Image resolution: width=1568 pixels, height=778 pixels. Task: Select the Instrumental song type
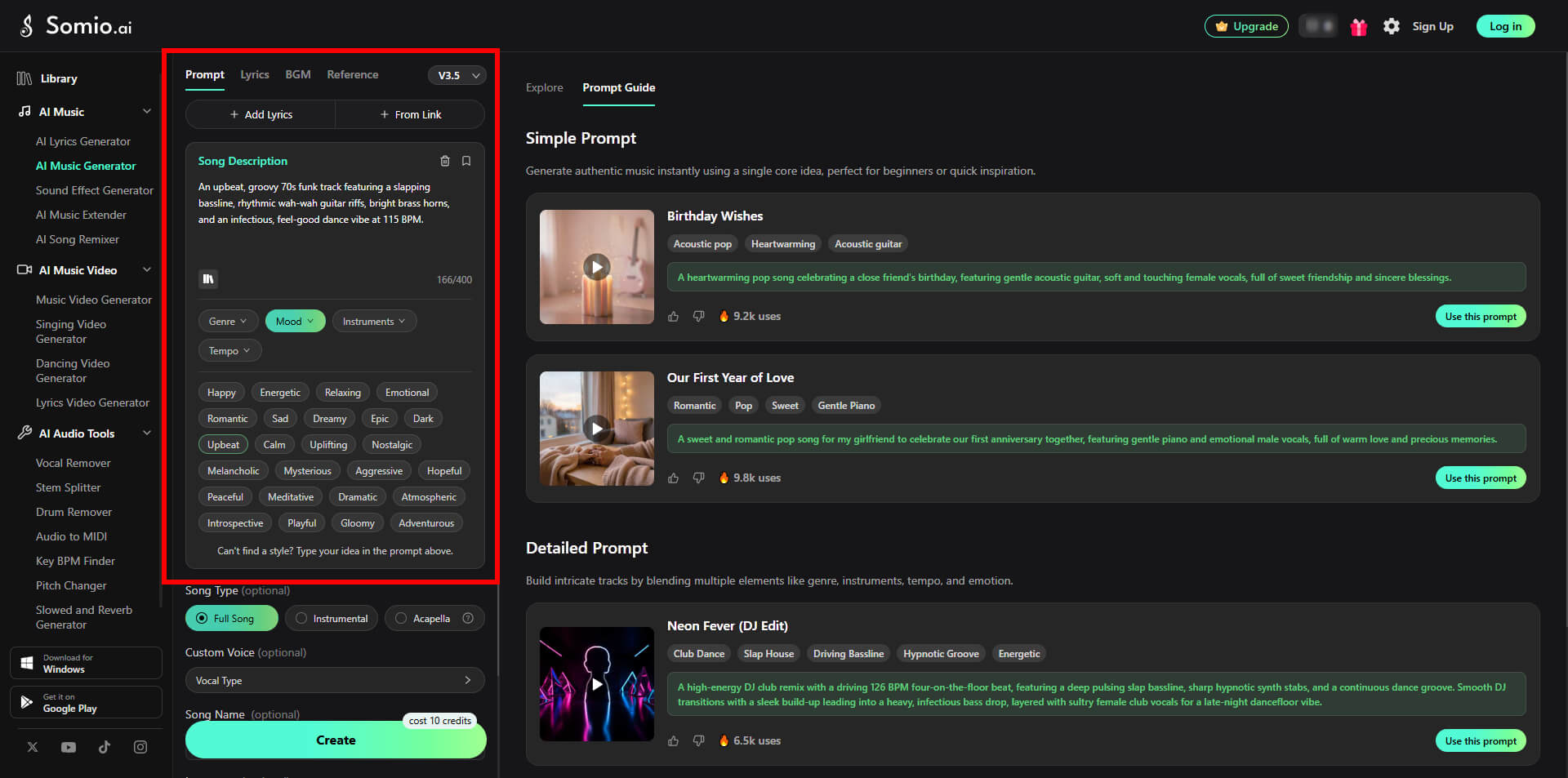[x=332, y=618]
